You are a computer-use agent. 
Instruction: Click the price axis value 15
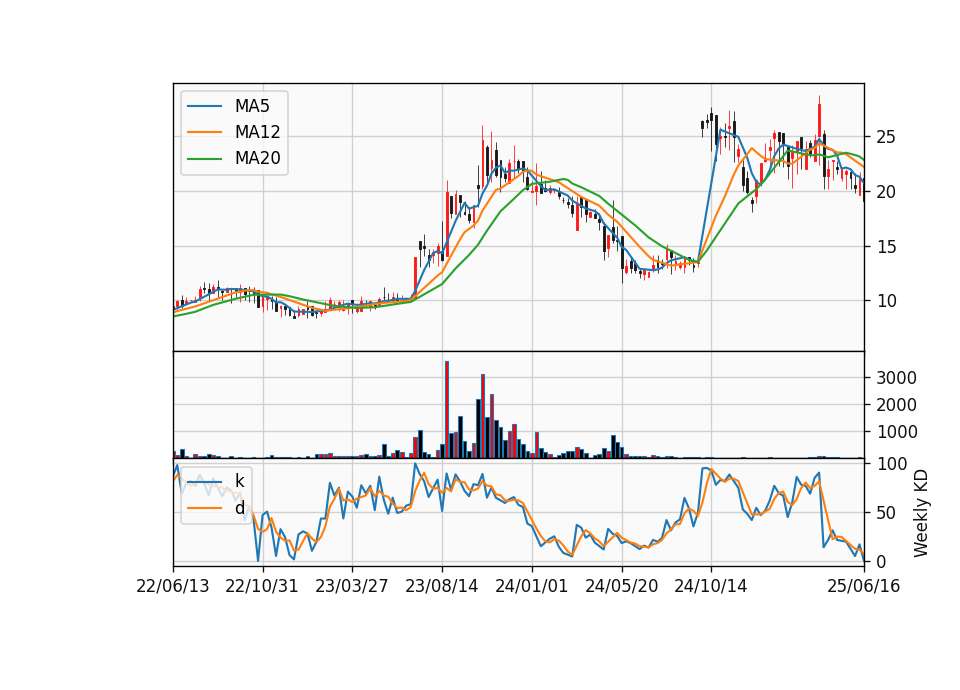pyautogui.click(x=885, y=247)
